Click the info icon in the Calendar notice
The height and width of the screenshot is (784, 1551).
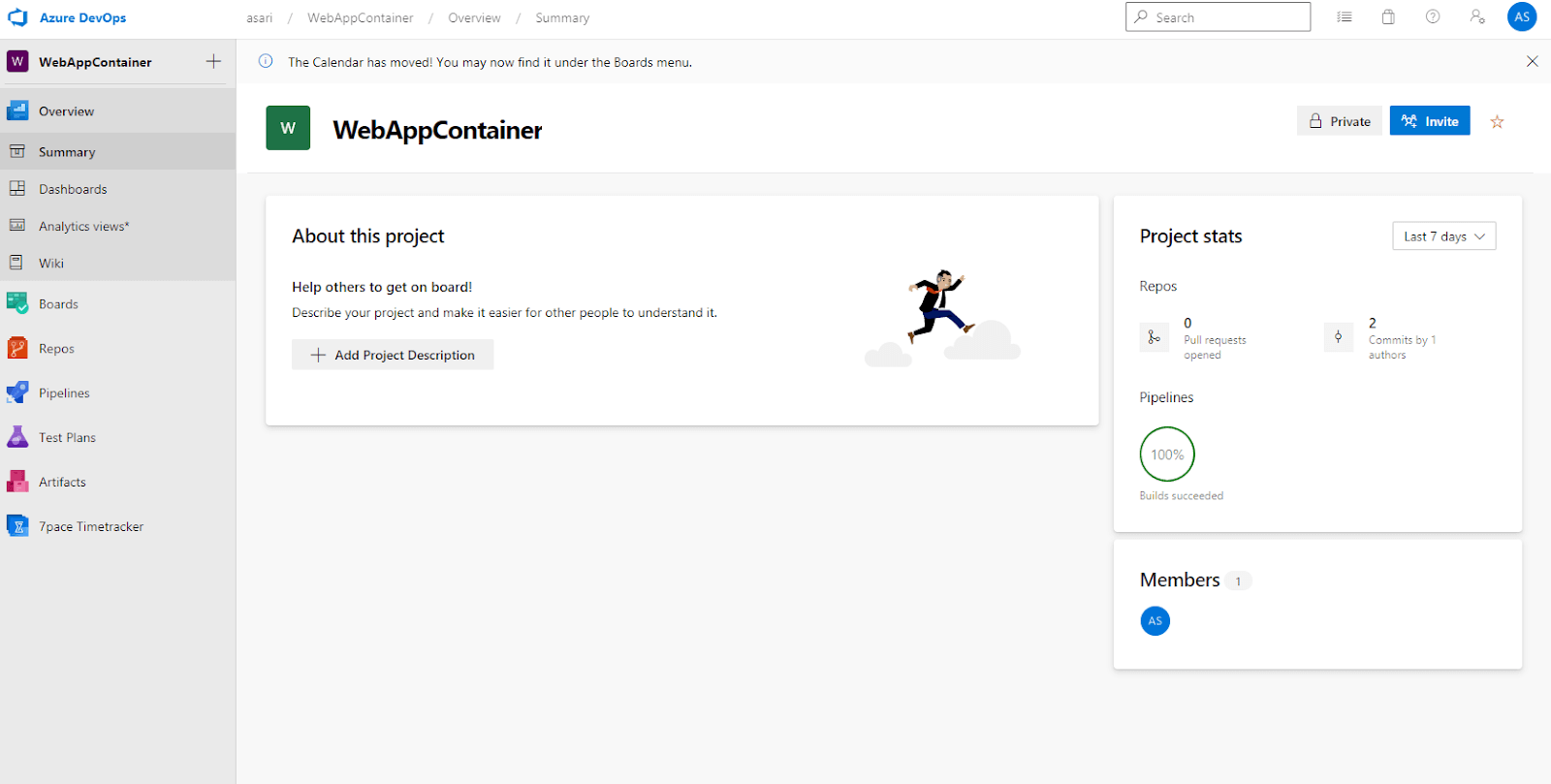[266, 61]
